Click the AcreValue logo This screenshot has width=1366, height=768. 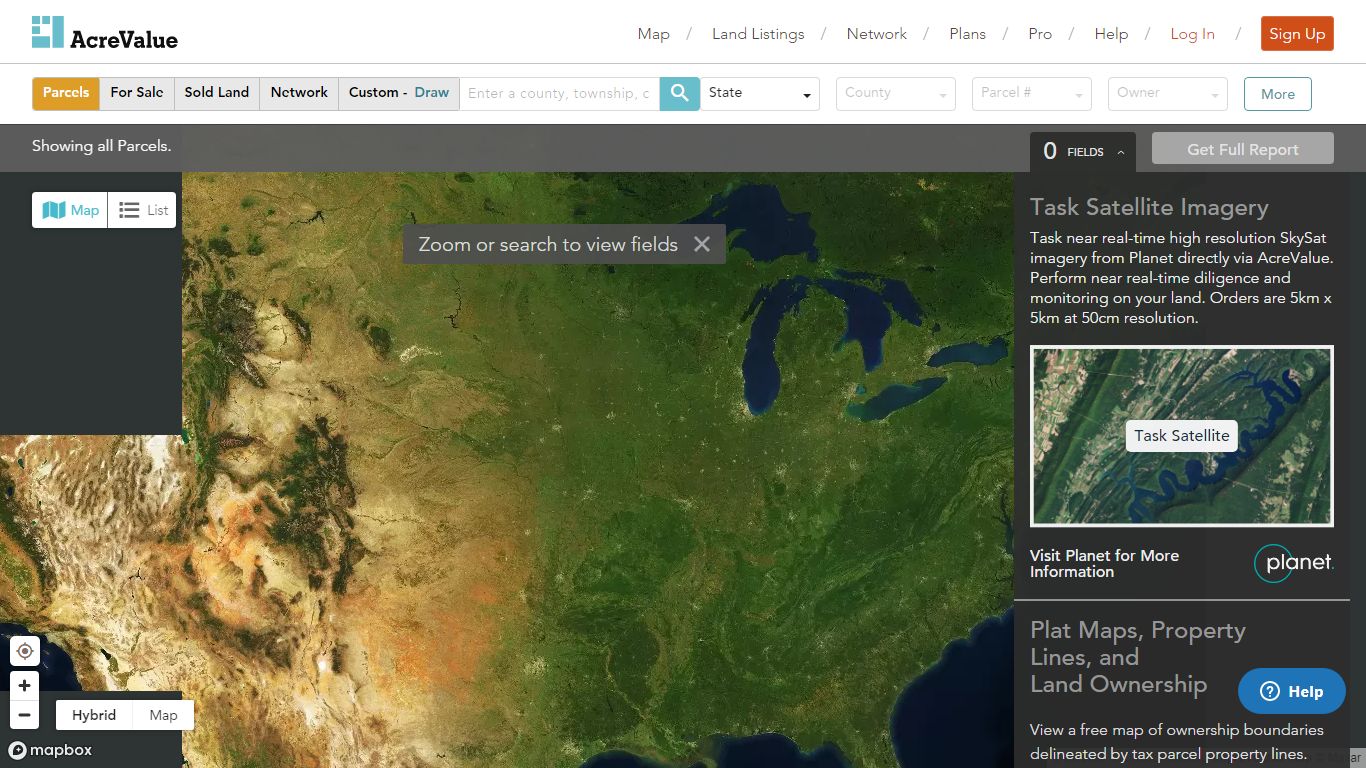point(105,33)
